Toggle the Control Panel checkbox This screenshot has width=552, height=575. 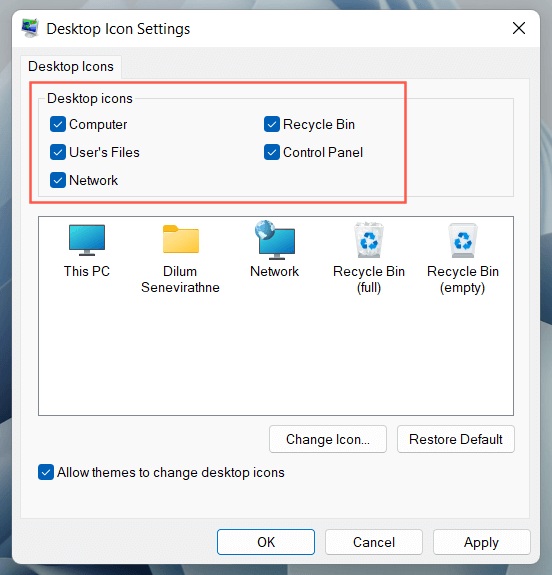pos(272,152)
